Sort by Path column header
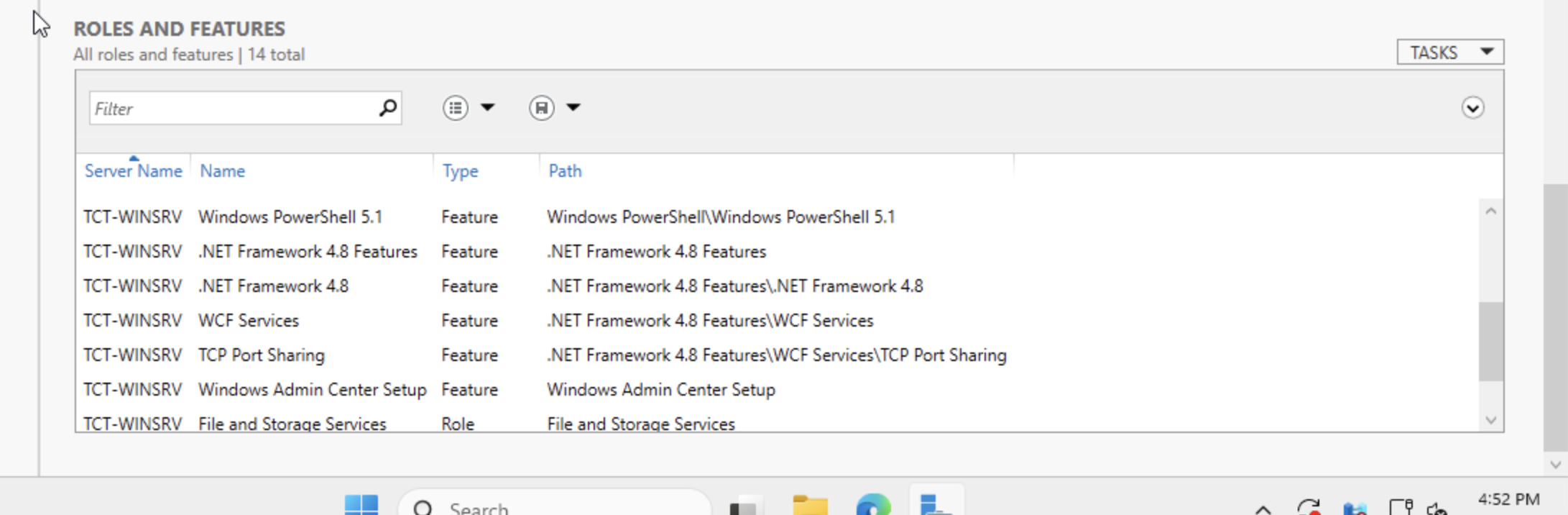 point(565,171)
